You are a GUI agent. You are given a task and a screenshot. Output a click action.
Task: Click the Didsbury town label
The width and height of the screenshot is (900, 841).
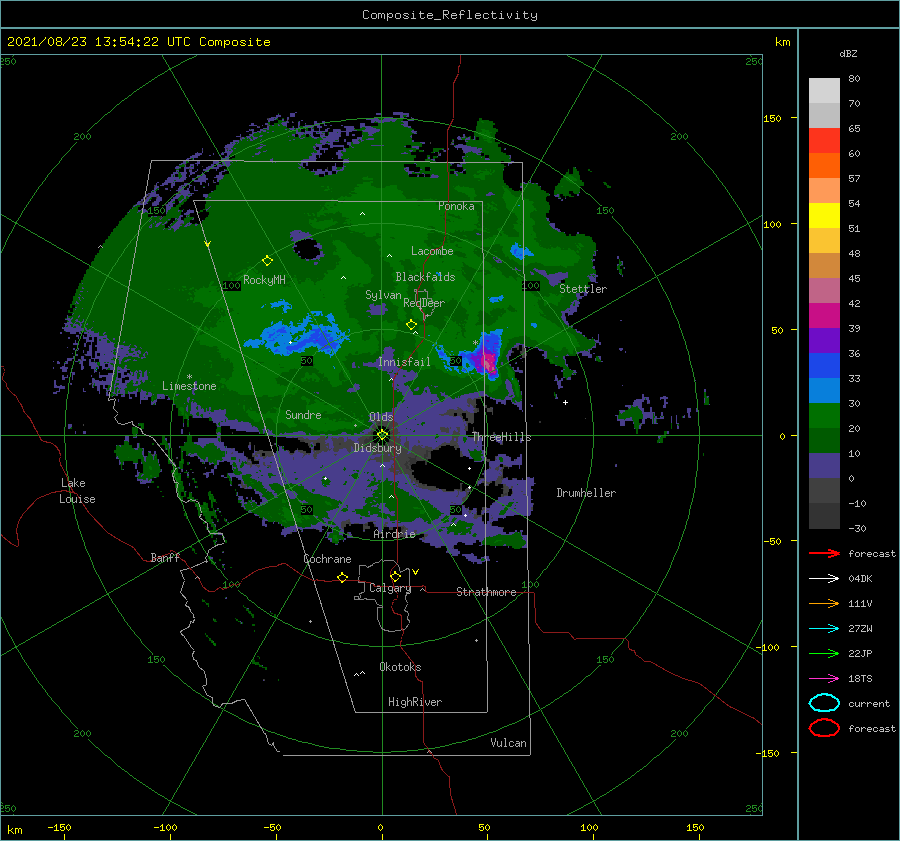pyautogui.click(x=377, y=448)
